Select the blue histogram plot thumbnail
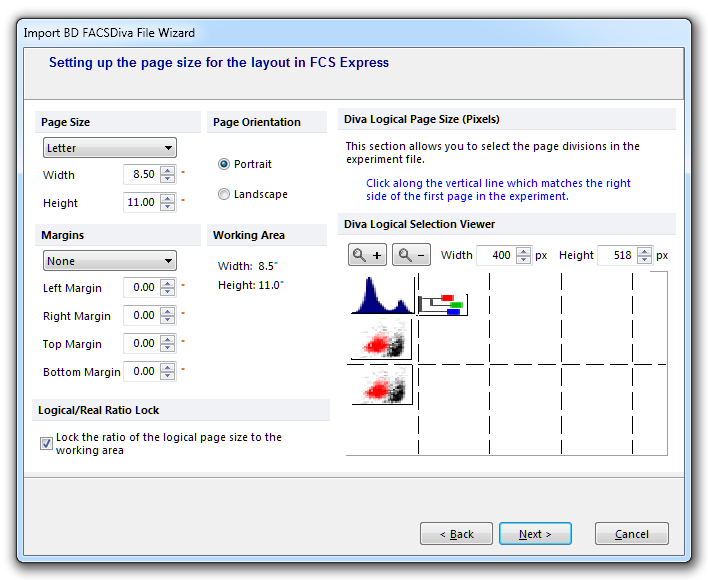This screenshot has height=580, width=708. coord(382,295)
